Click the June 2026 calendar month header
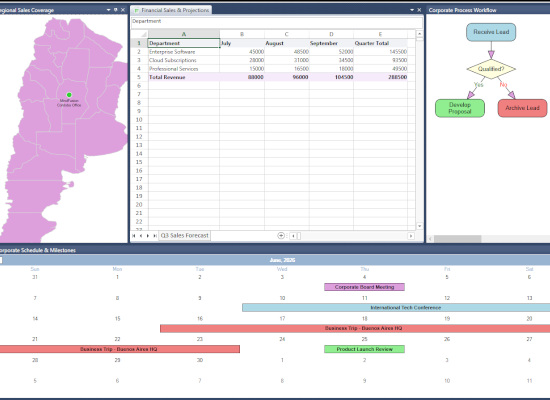 tap(282, 260)
